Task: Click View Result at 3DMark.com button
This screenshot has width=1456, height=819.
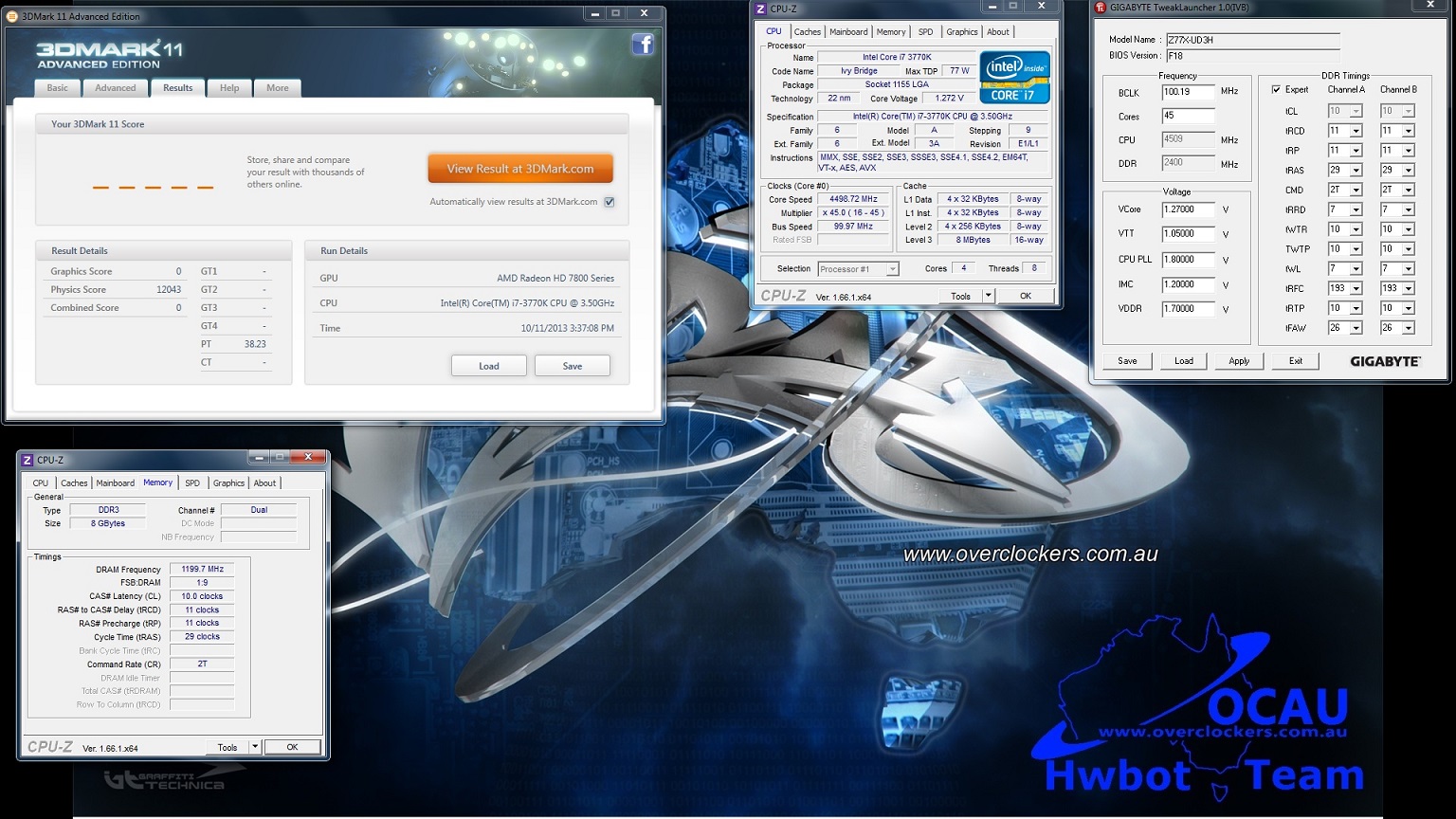Action: pyautogui.click(x=520, y=169)
